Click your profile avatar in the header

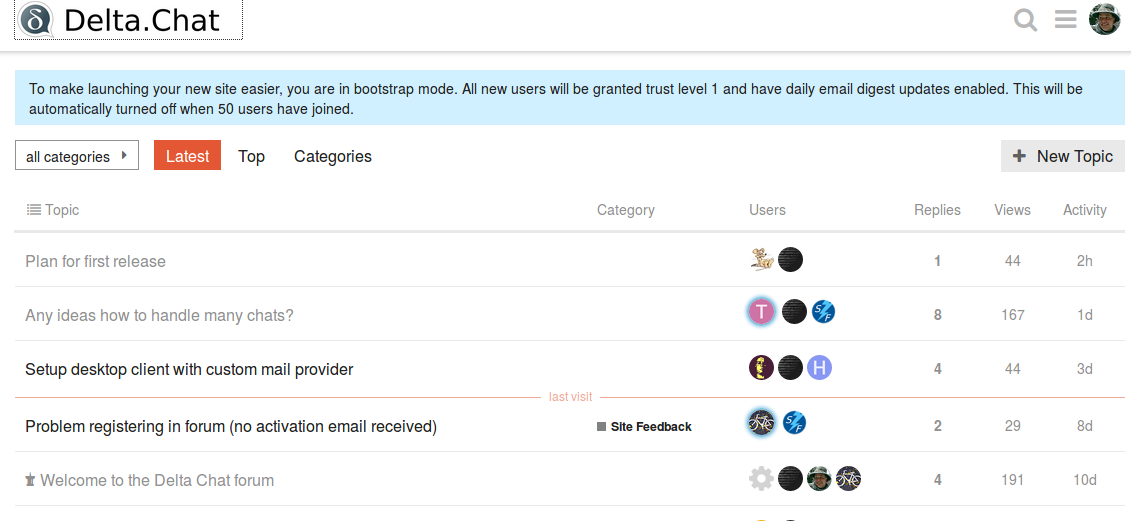[1105, 19]
